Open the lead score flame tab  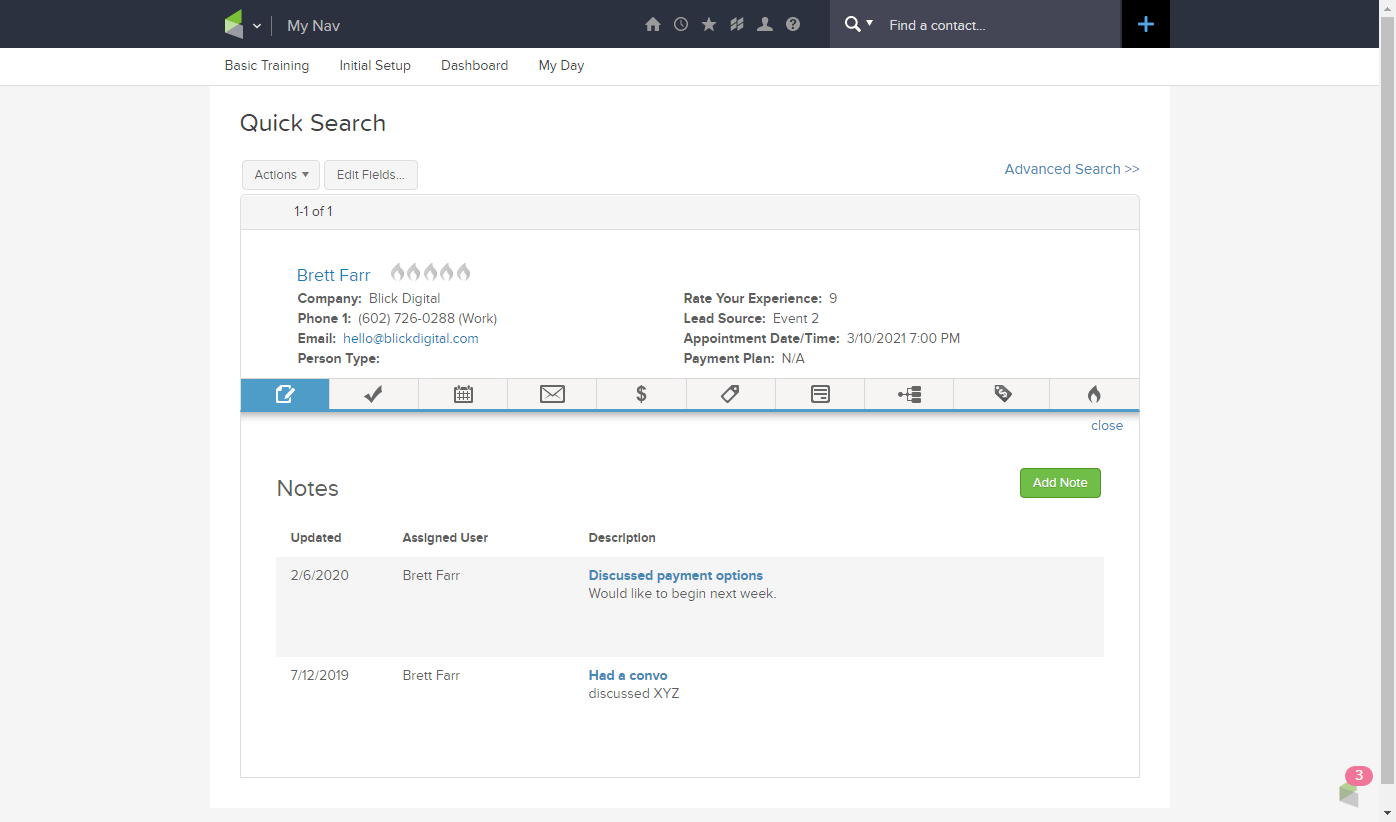tap(1094, 394)
